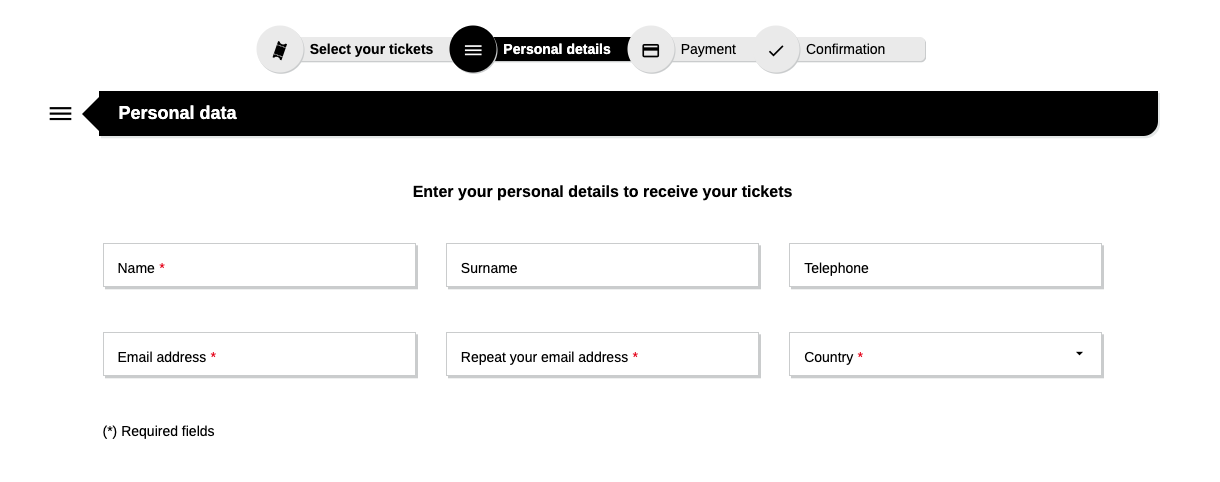Screen dimensions: 1220x482
Task: Open the hamburger menu beside Personal data
Action: coord(60,114)
